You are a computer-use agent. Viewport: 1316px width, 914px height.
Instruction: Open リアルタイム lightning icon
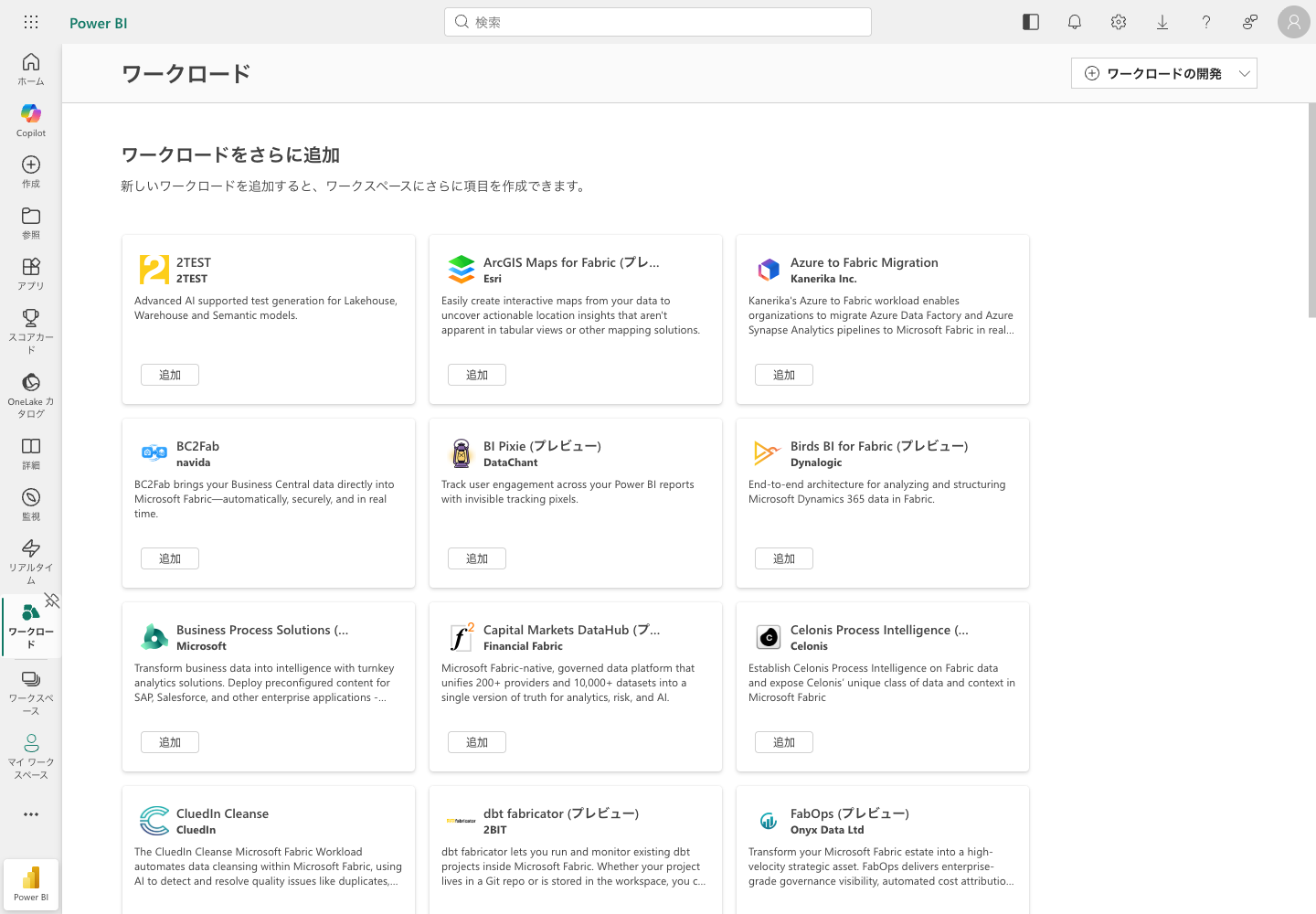tap(31, 548)
